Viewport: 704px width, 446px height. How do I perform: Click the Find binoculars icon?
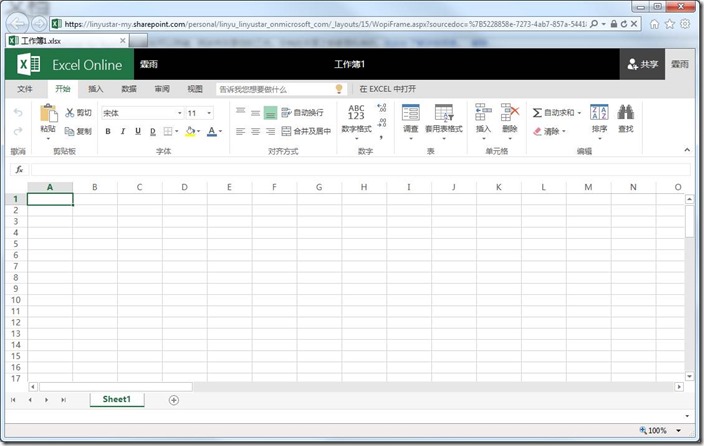pos(625,112)
